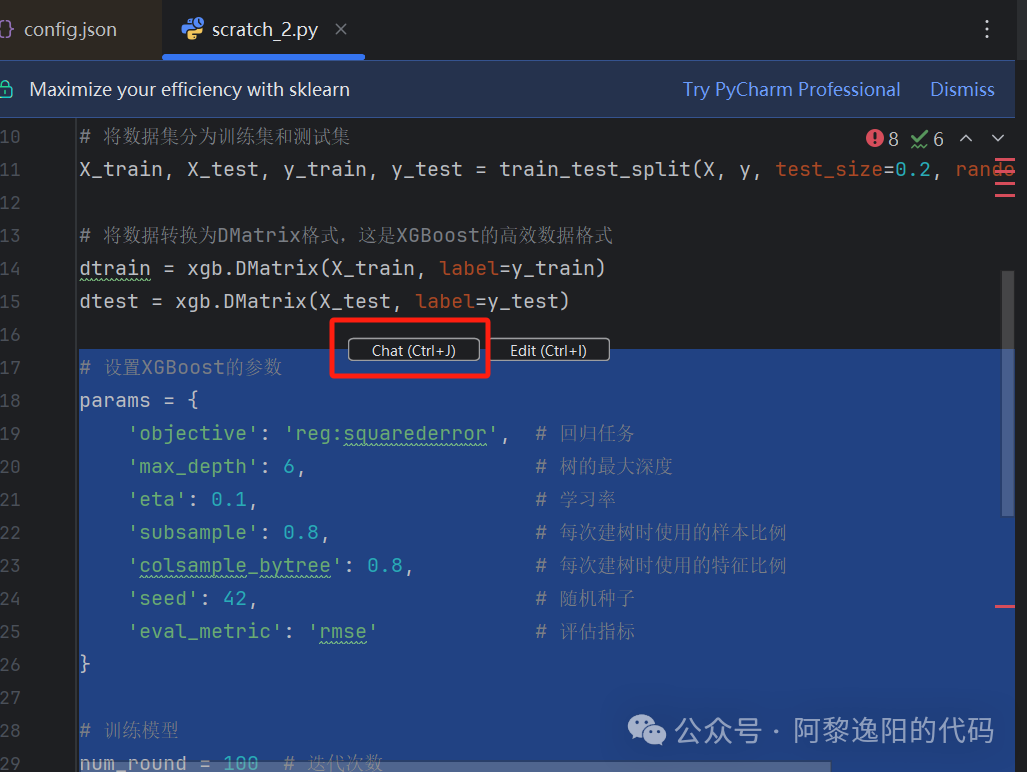1027x772 pixels.
Task: Click line number 14 in the gutter
Action: (x=10, y=268)
